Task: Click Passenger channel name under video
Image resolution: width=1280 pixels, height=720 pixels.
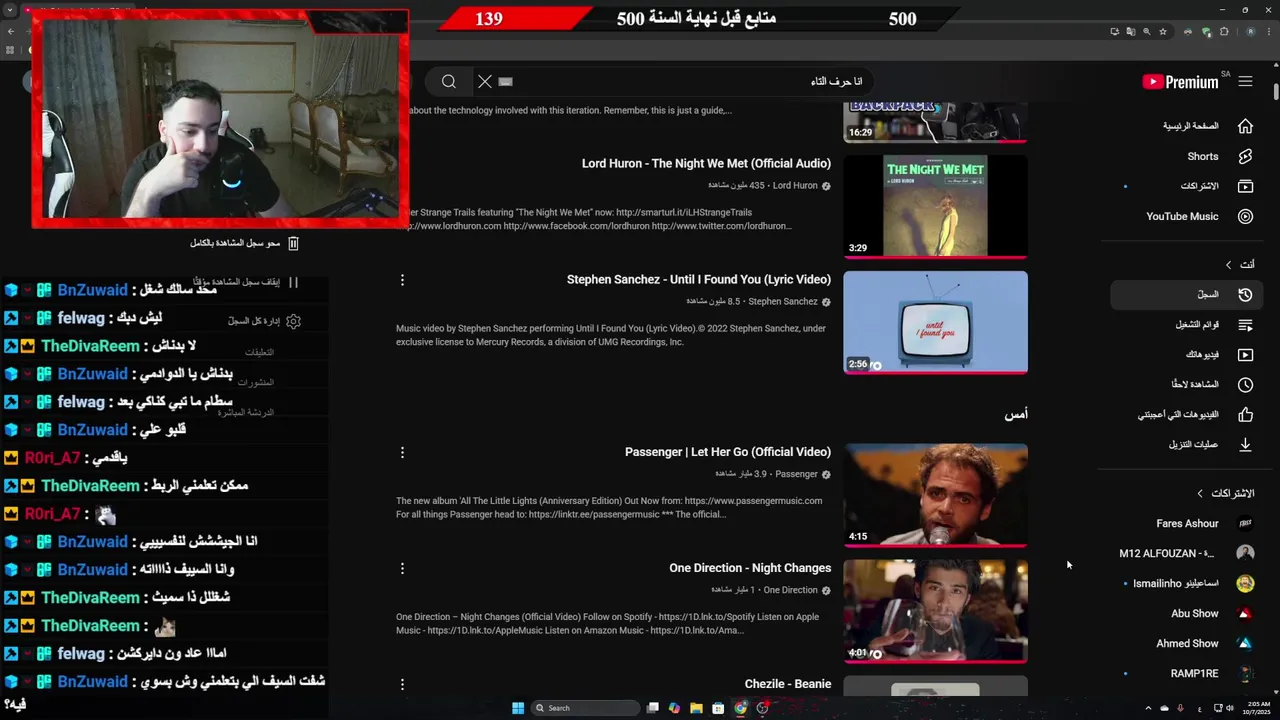Action: [797, 474]
